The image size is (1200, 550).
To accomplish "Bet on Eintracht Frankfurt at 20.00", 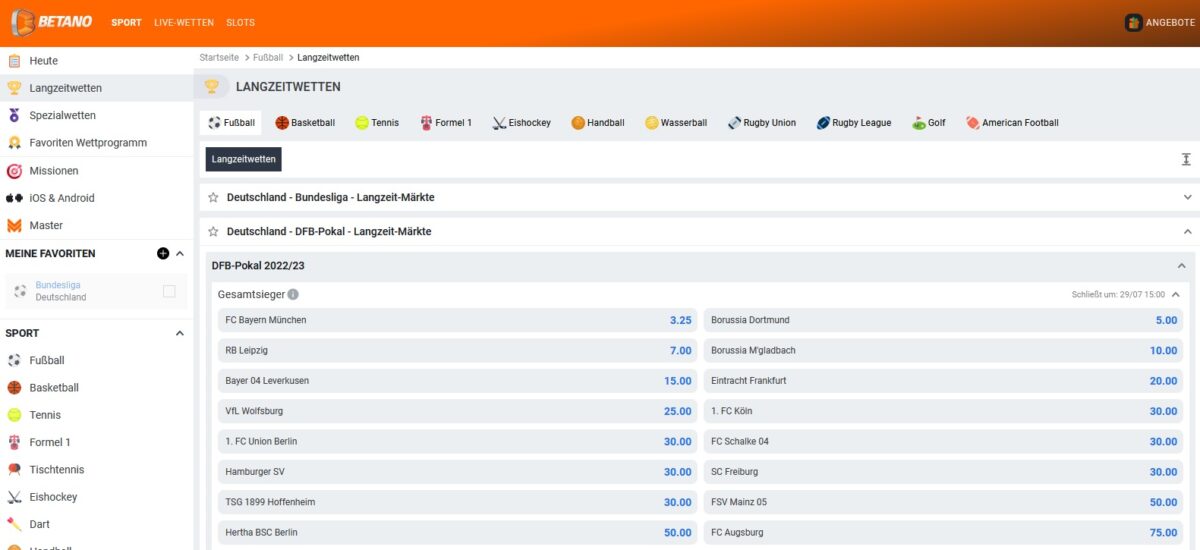I will tap(943, 381).
